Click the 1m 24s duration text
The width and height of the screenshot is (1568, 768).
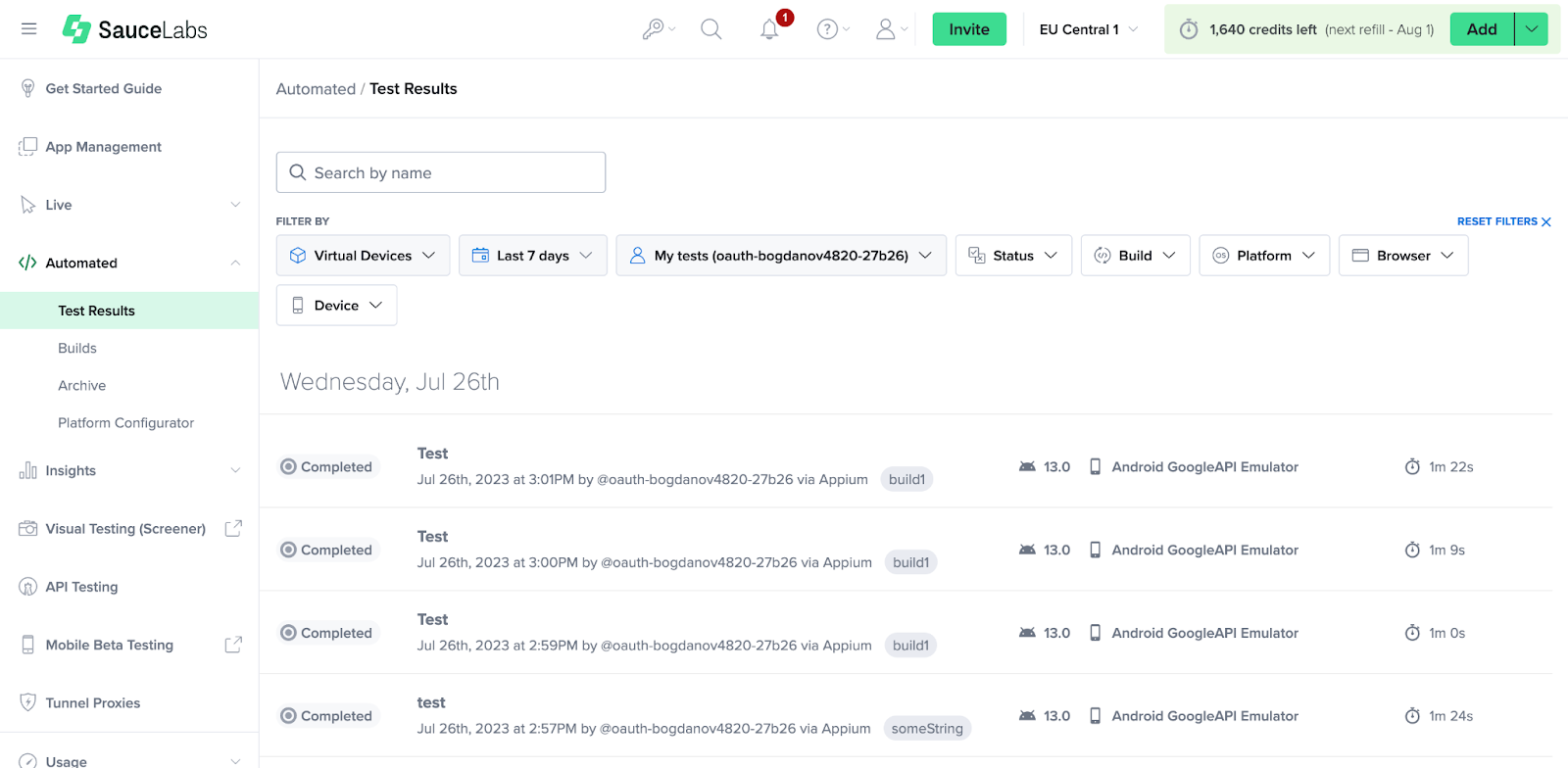click(x=1450, y=716)
